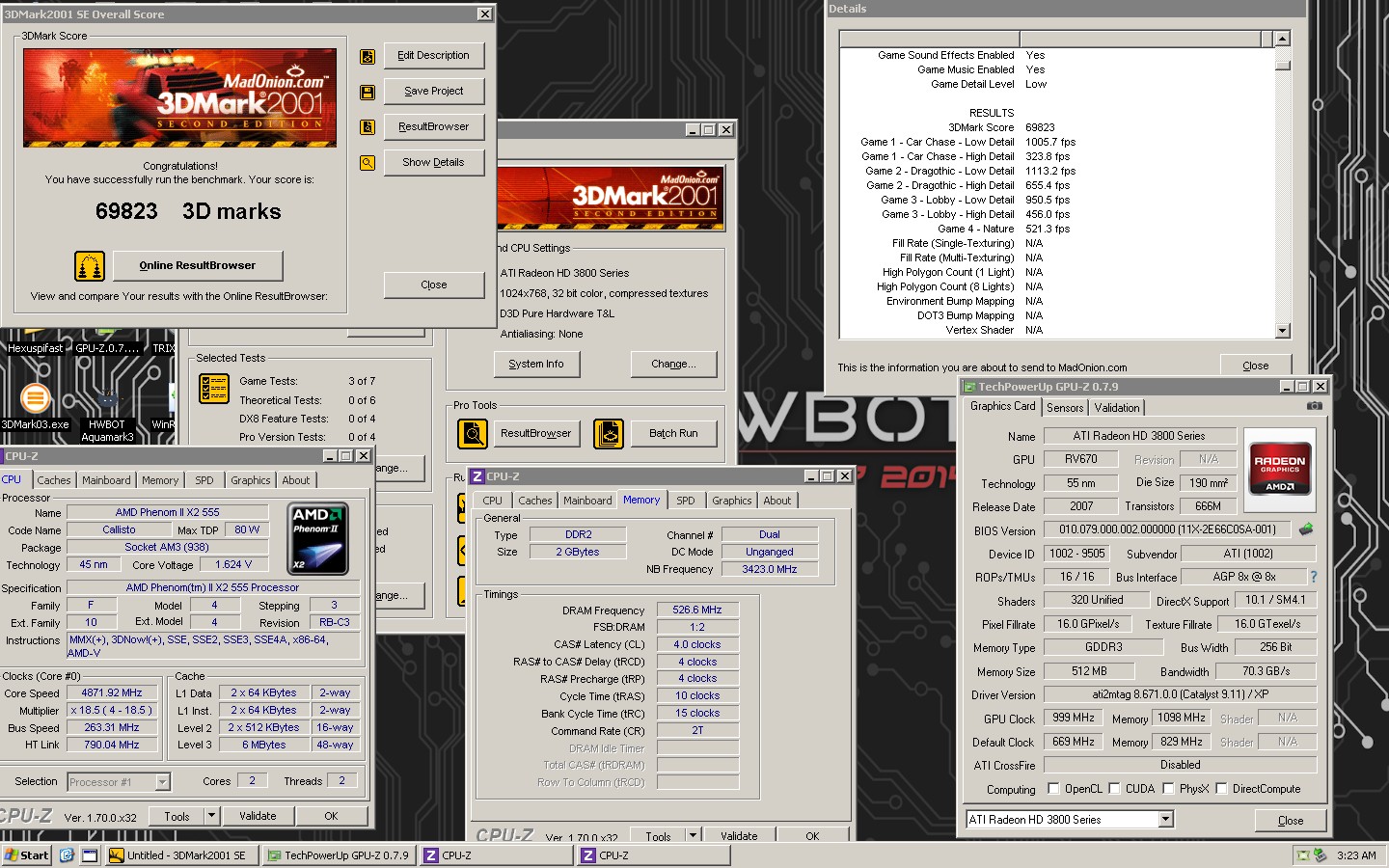Screen dimensions: 1389x868
Task: Open the Tools dropdown arrow in CPU-Z Memory window
Action: click(692, 835)
